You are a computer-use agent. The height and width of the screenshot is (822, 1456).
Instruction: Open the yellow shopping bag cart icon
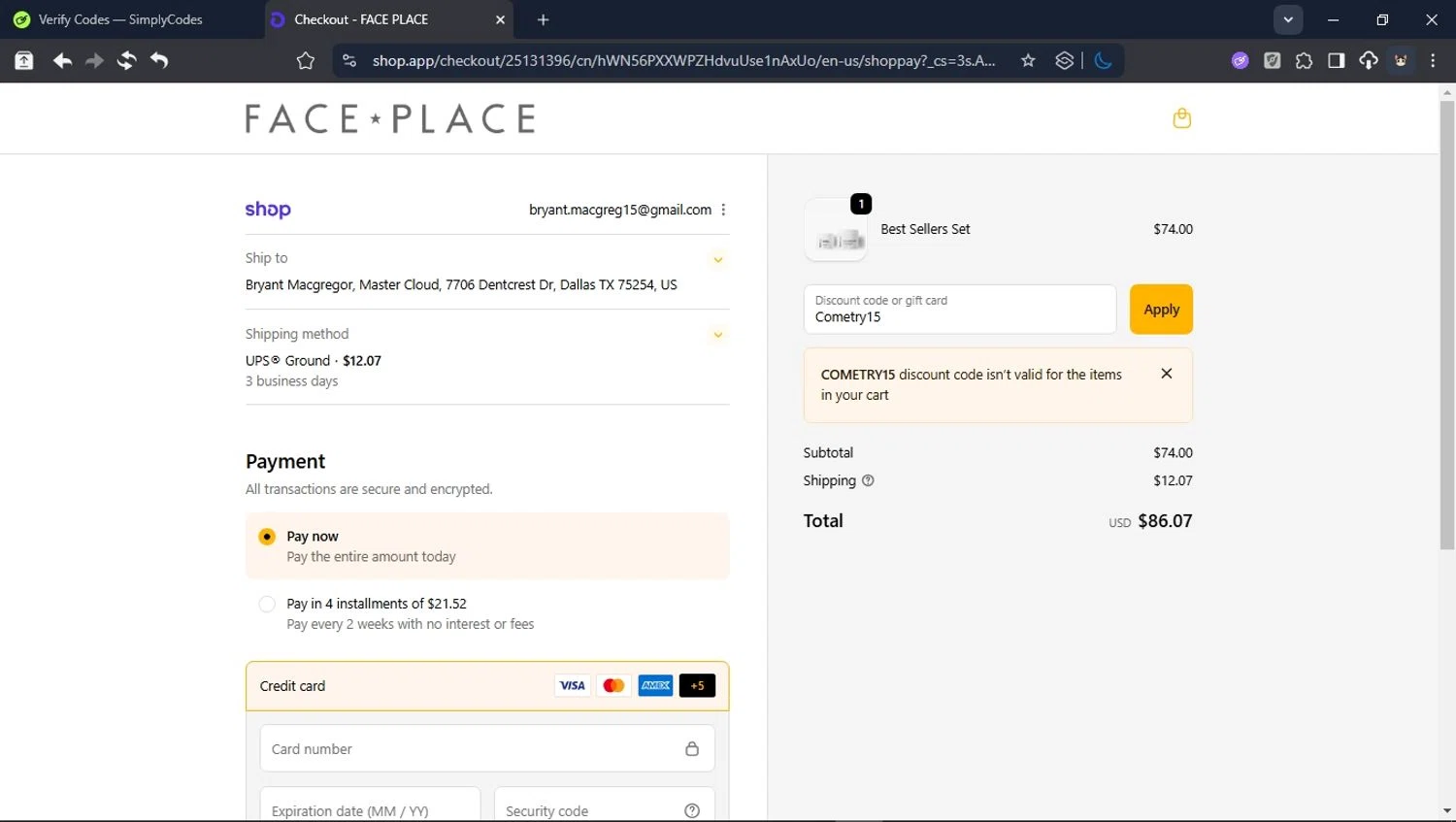pyautogui.click(x=1181, y=118)
